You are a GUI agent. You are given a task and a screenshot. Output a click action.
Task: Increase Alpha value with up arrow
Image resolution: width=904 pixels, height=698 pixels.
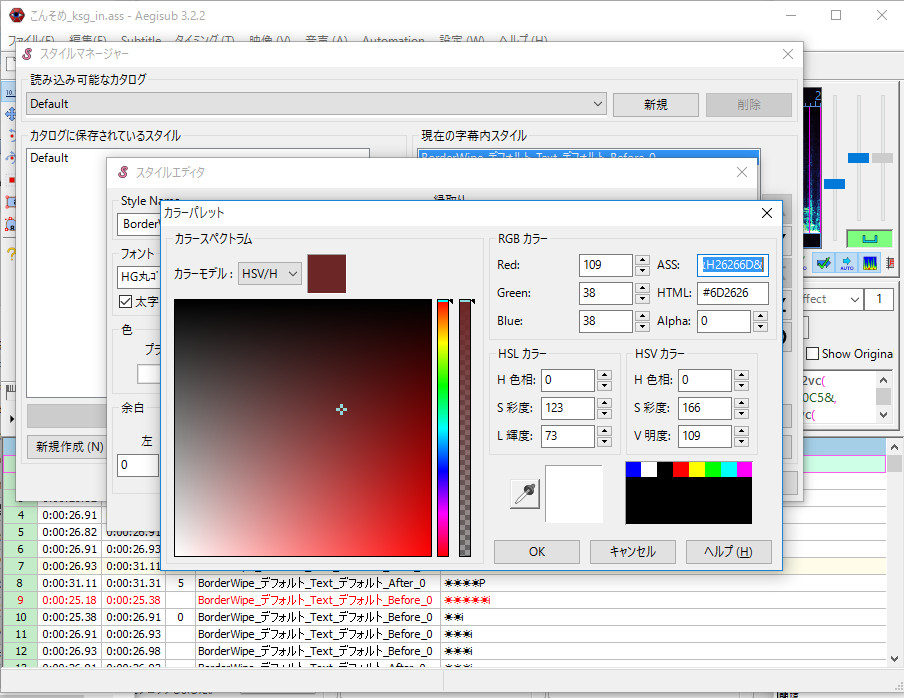[x=760, y=316]
